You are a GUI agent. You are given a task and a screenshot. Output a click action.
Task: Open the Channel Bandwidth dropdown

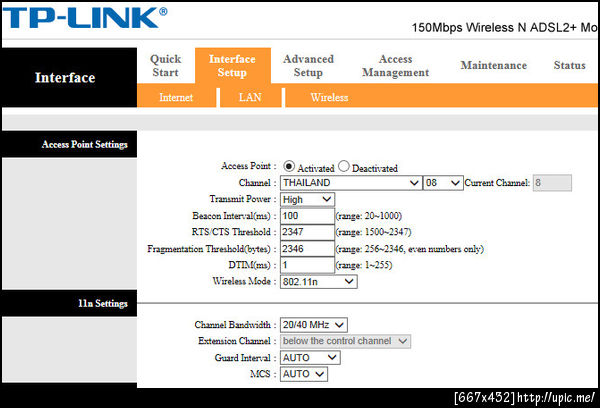(x=314, y=325)
